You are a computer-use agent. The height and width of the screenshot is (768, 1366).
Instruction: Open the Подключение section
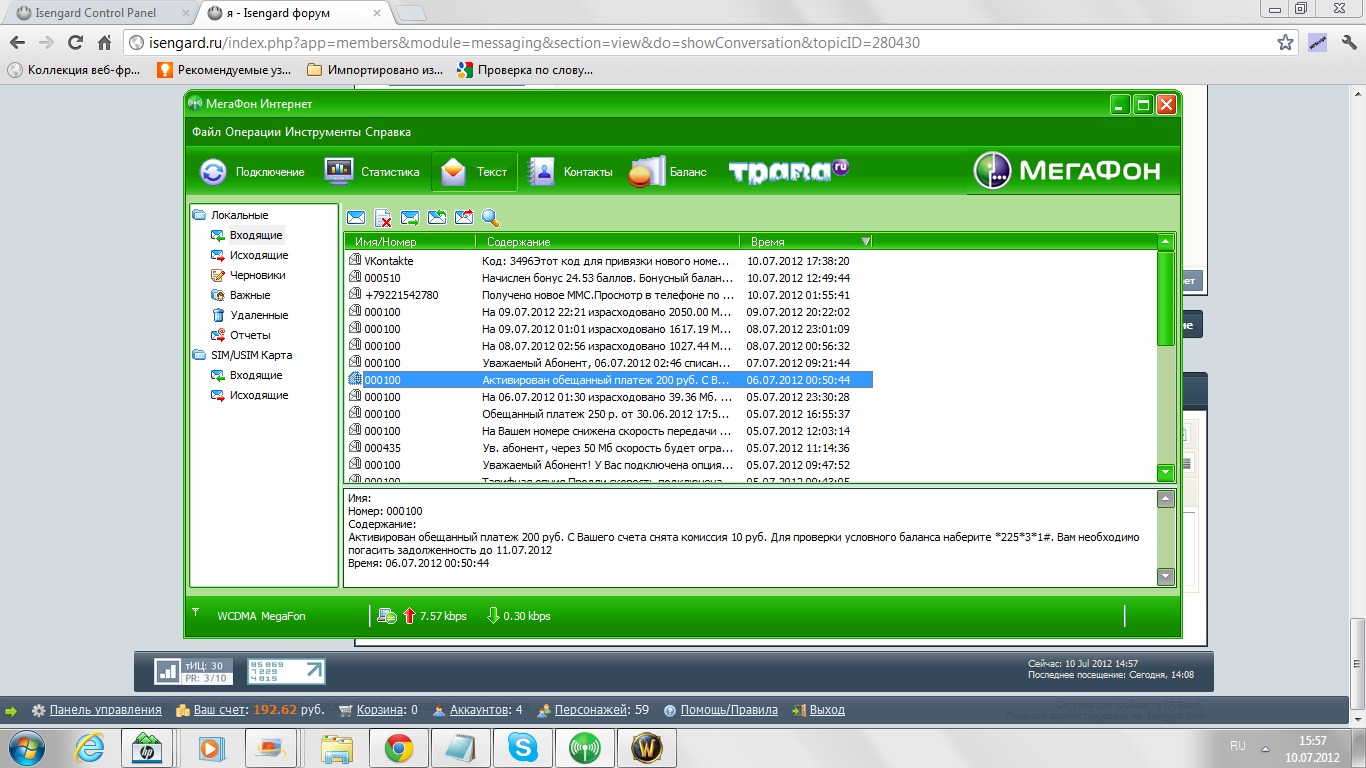coord(252,172)
